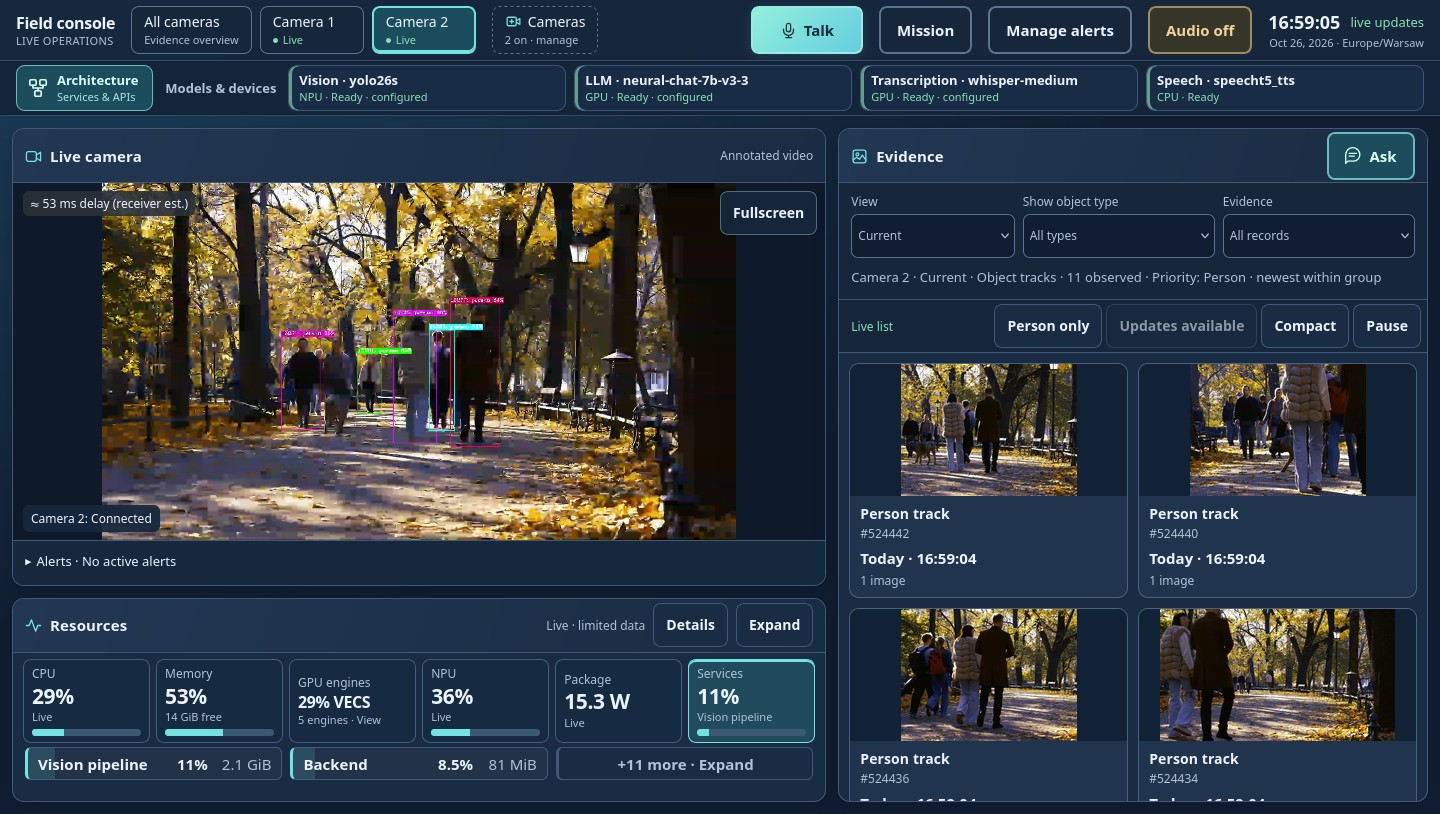Select the NPU 36% resource tile
This screenshot has width=1440, height=814.
485,701
